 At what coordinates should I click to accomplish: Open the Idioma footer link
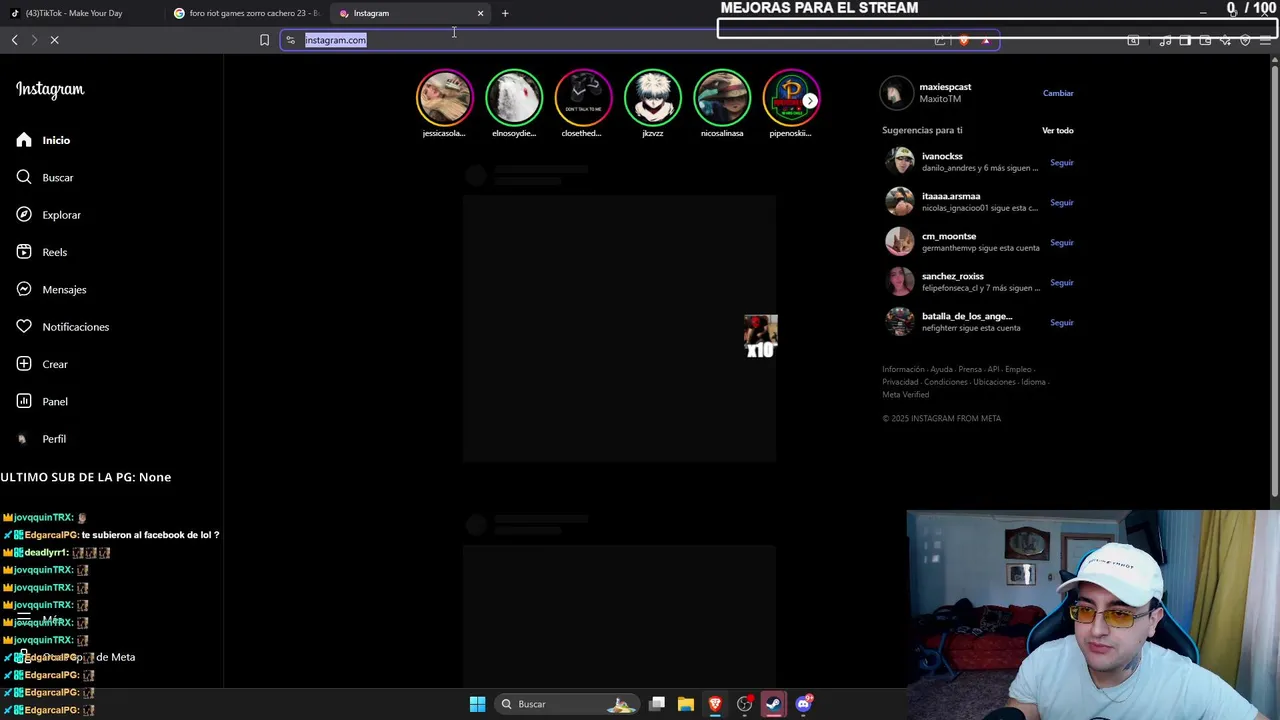pyautogui.click(x=1033, y=382)
